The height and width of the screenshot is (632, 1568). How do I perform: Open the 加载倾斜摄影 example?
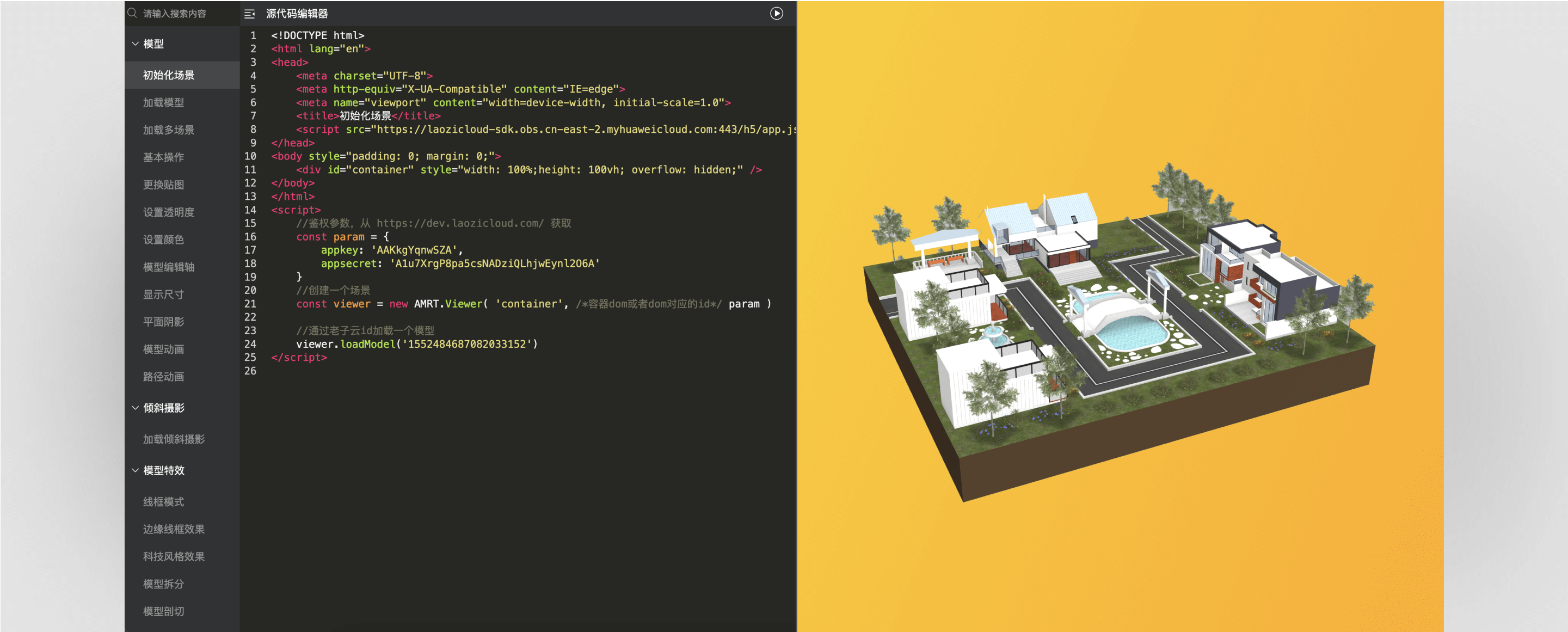pyautogui.click(x=174, y=439)
